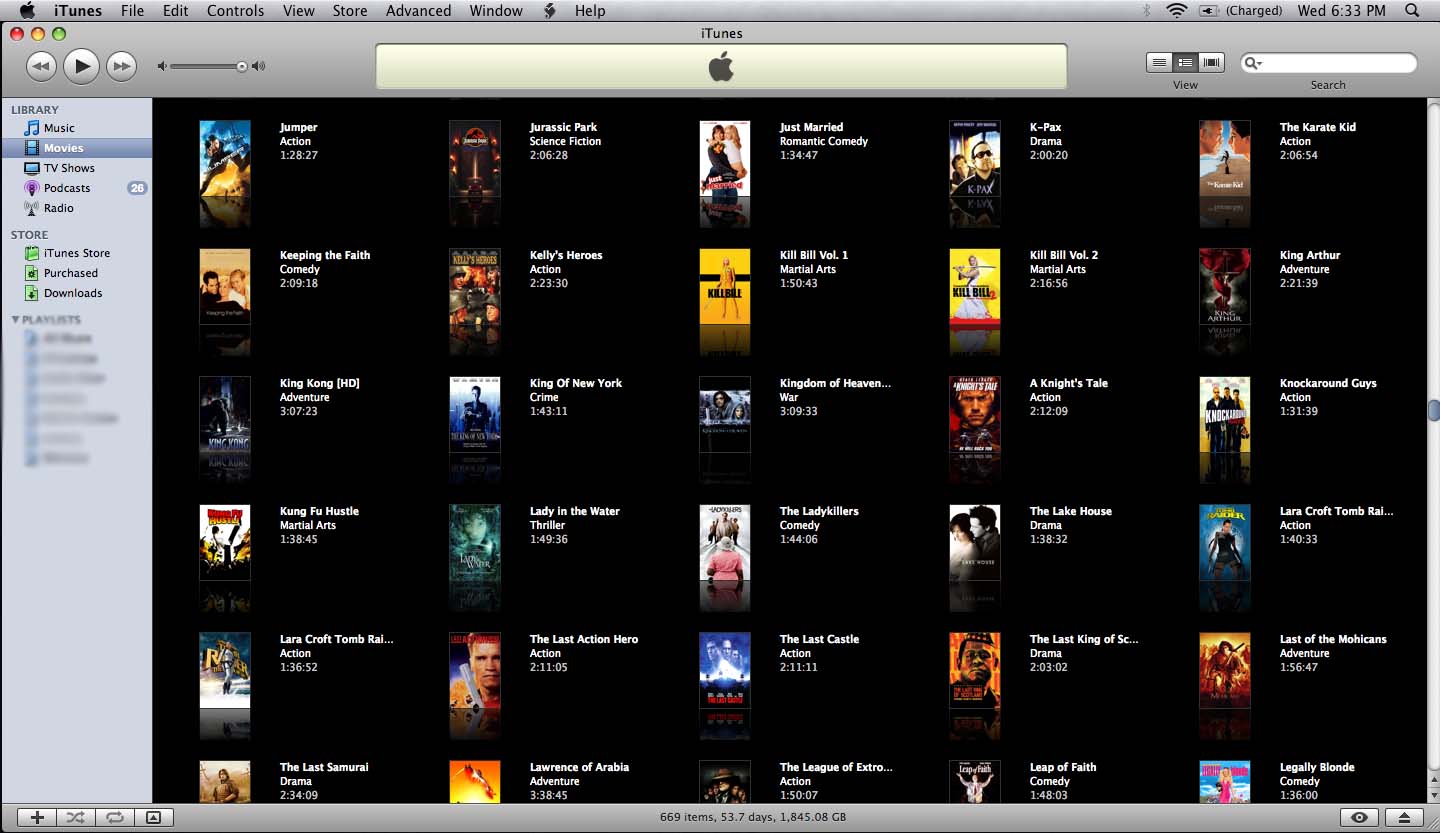Viewport: 1440px width, 833px height.
Task: Select The Karate Kid poster
Action: click(x=1225, y=159)
